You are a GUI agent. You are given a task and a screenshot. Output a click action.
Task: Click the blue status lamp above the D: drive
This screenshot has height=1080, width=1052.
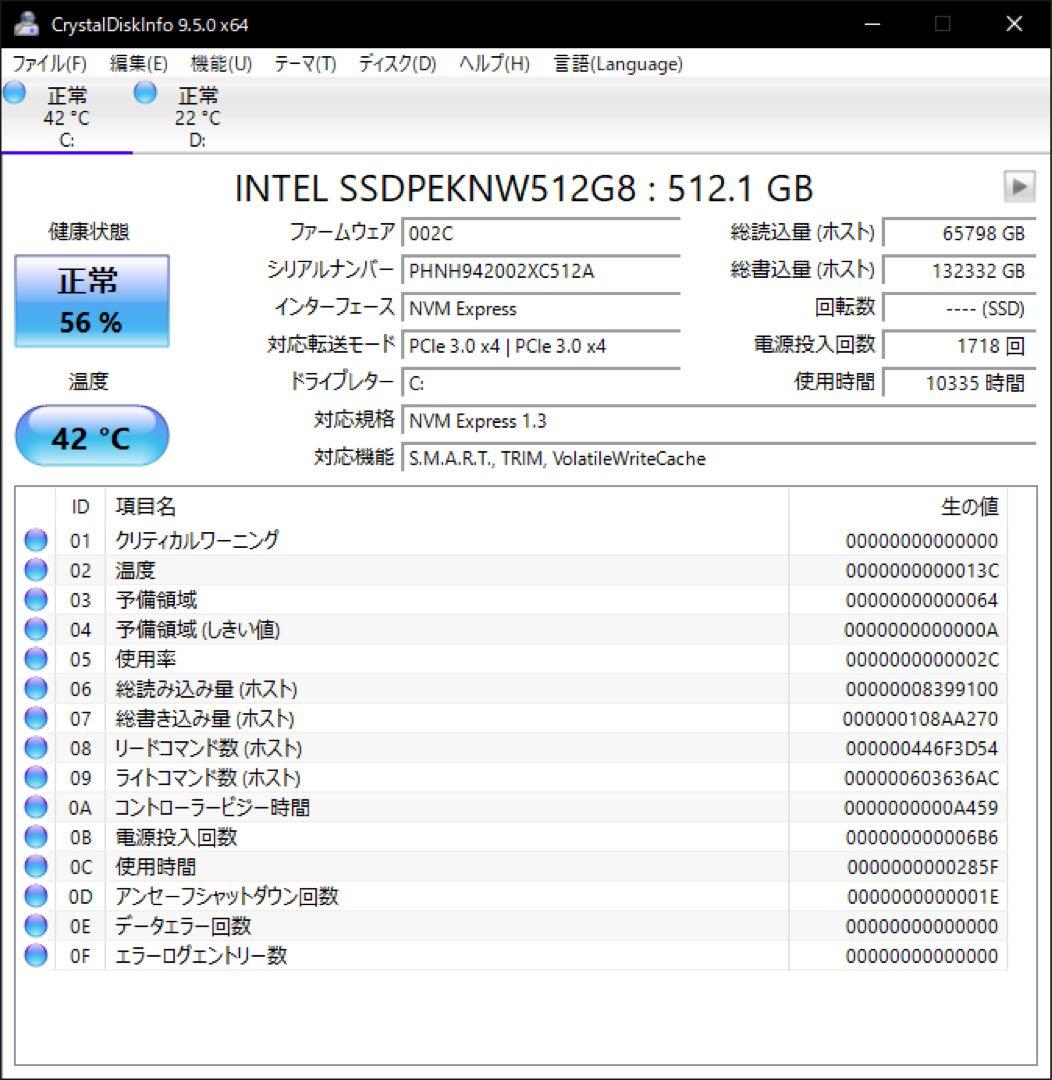coord(145,92)
